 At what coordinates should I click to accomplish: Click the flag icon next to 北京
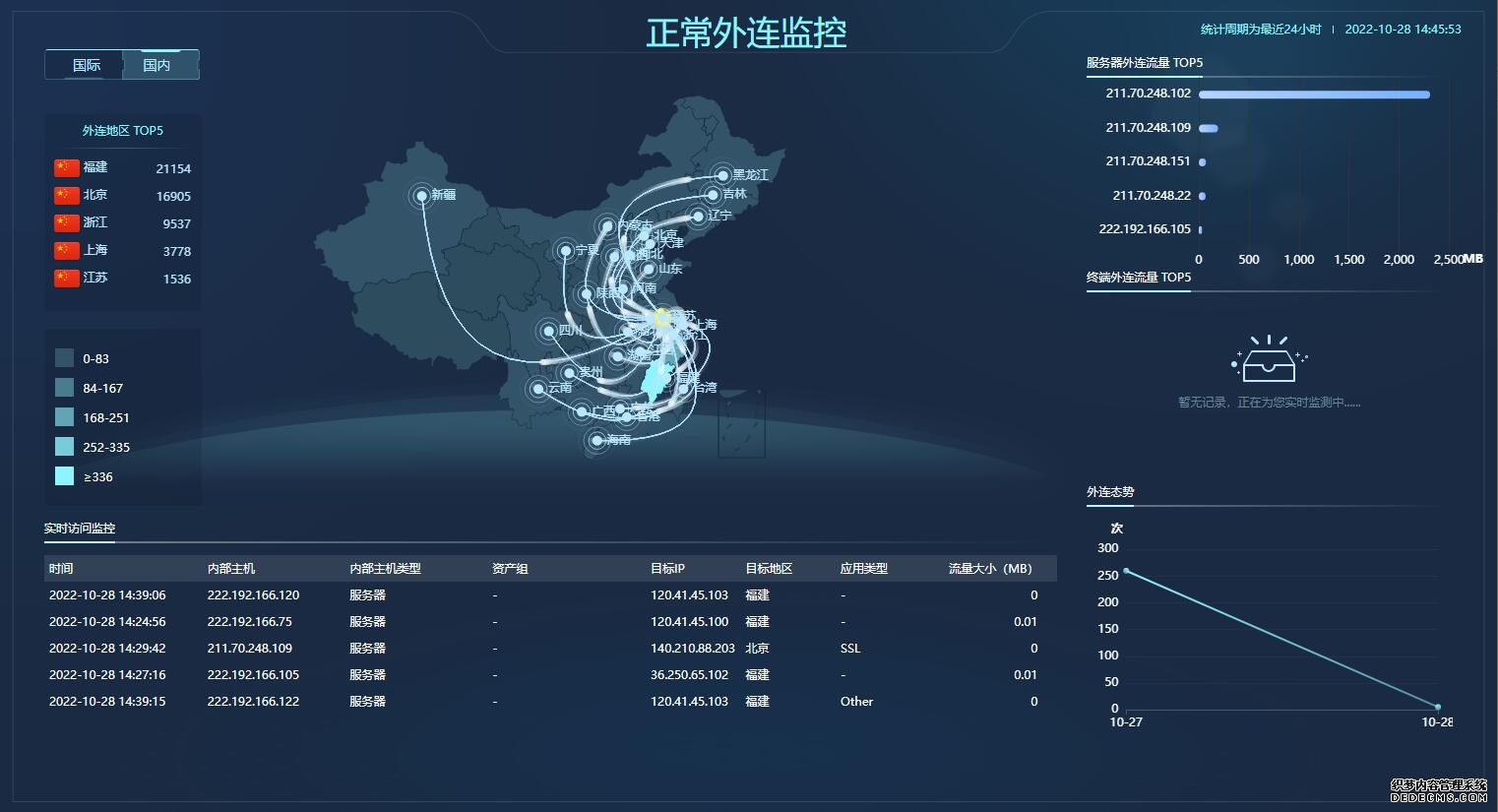pyautogui.click(x=65, y=195)
